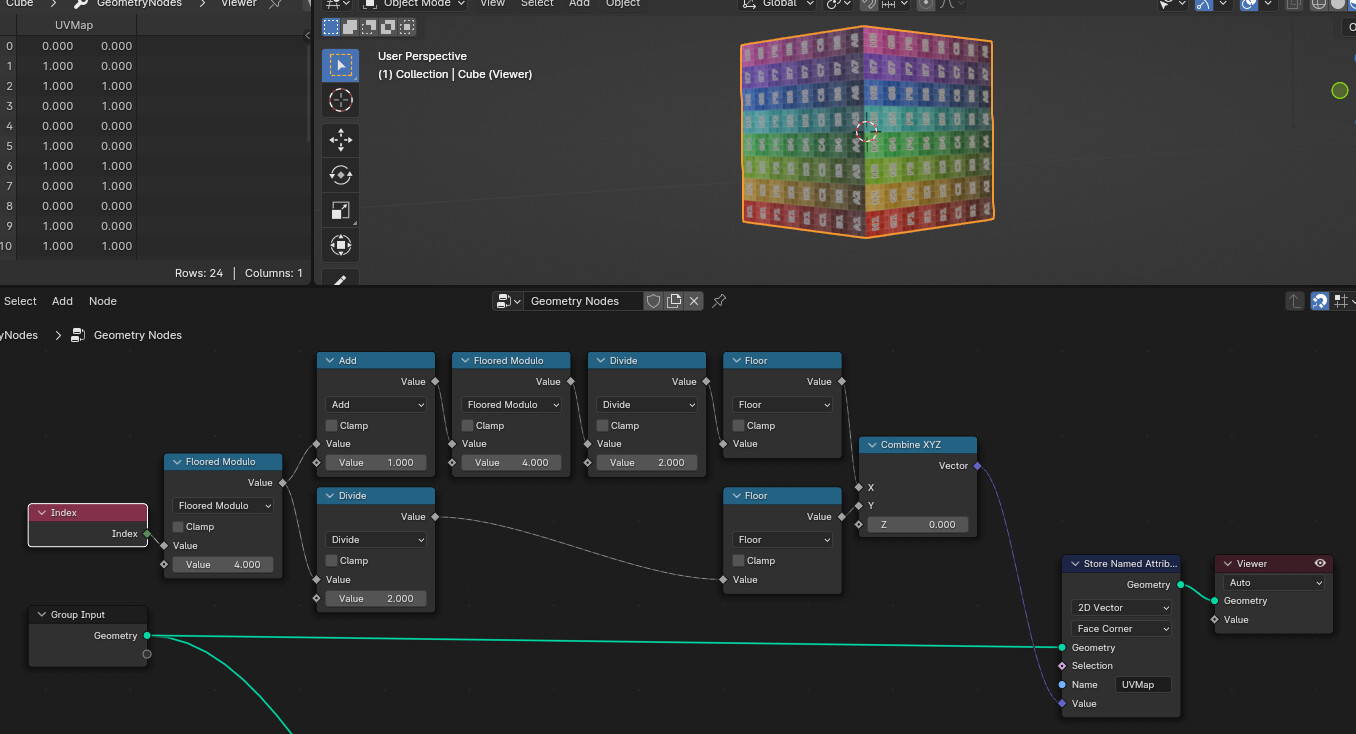Viewport: 1356px width, 734px height.
Task: Collapse the Index node
Action: click(42, 513)
